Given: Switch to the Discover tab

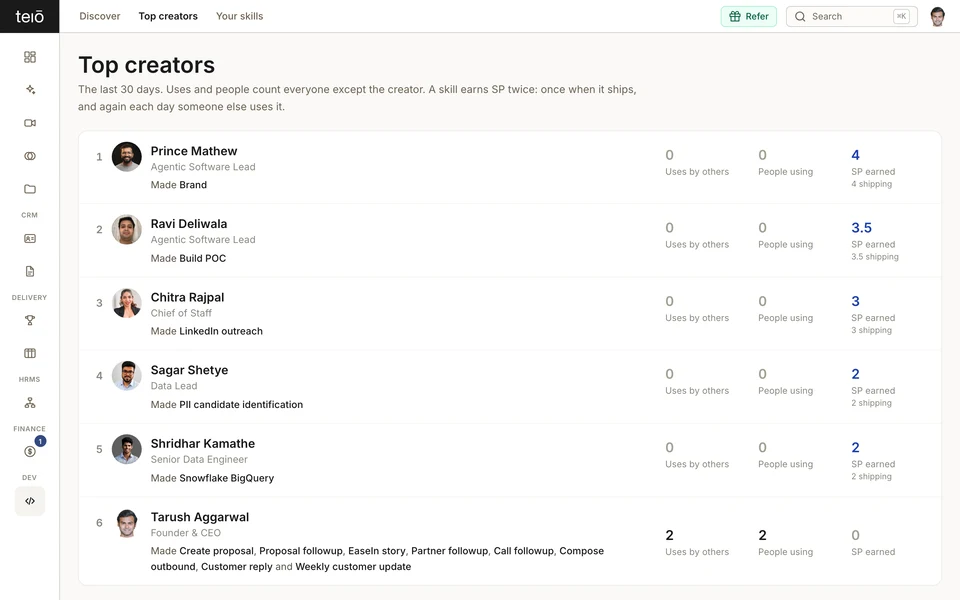Looking at the screenshot, I should 100,16.
